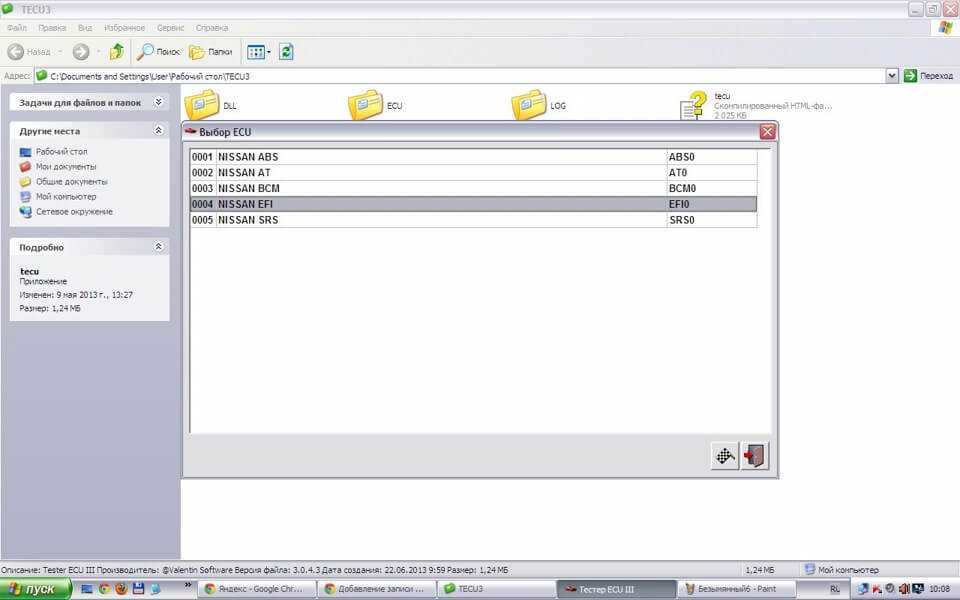Click the volume icon in system tray
Screen dimensions: 960x600
[x=903, y=589]
